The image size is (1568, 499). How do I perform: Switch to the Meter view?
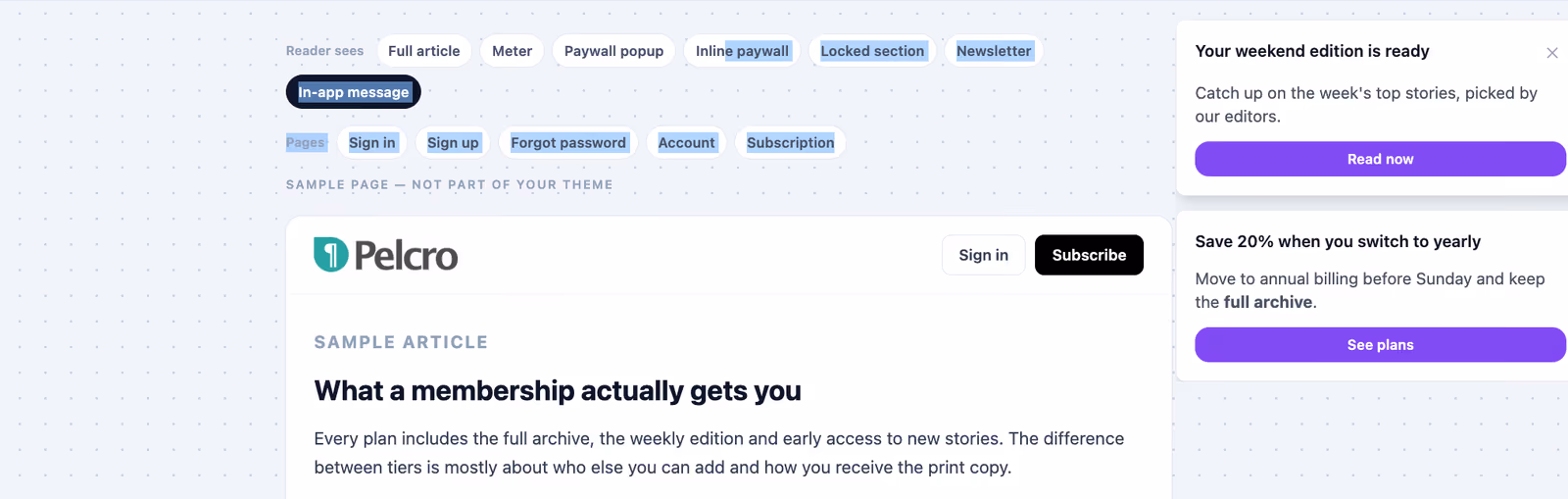click(x=512, y=51)
